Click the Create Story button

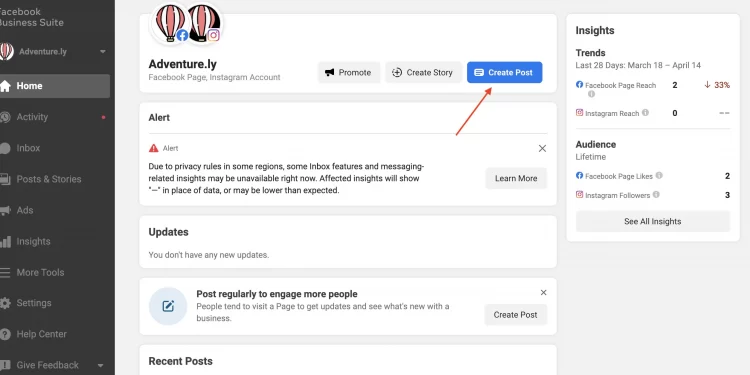[x=423, y=72]
